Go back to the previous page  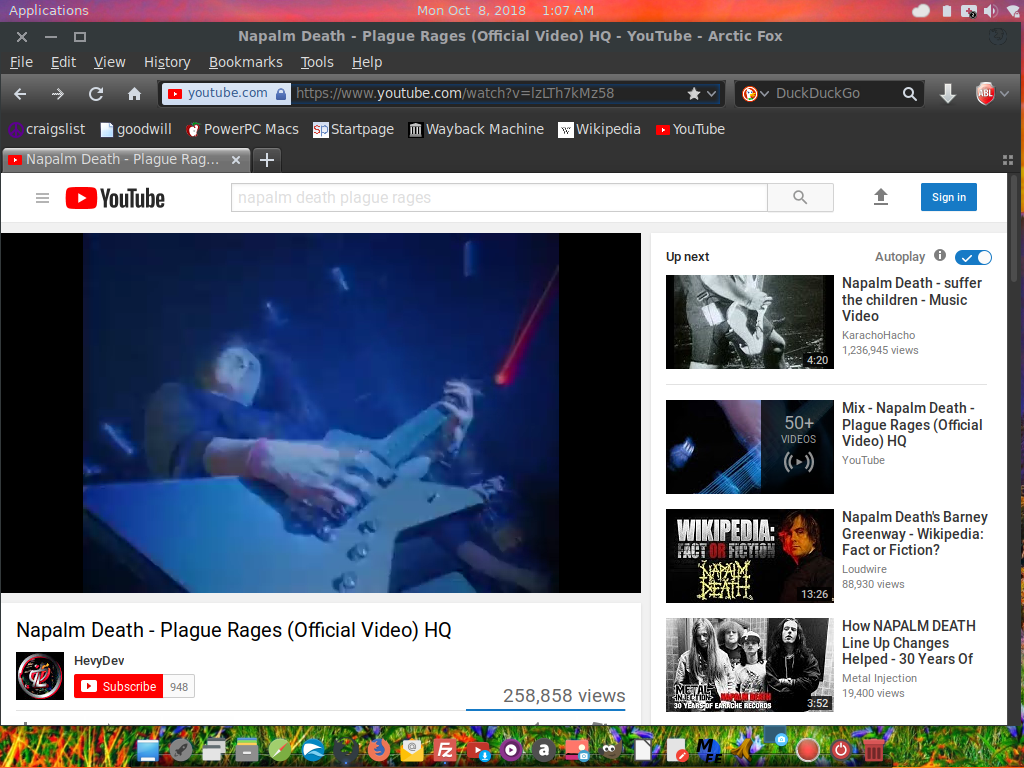pyautogui.click(x=20, y=94)
